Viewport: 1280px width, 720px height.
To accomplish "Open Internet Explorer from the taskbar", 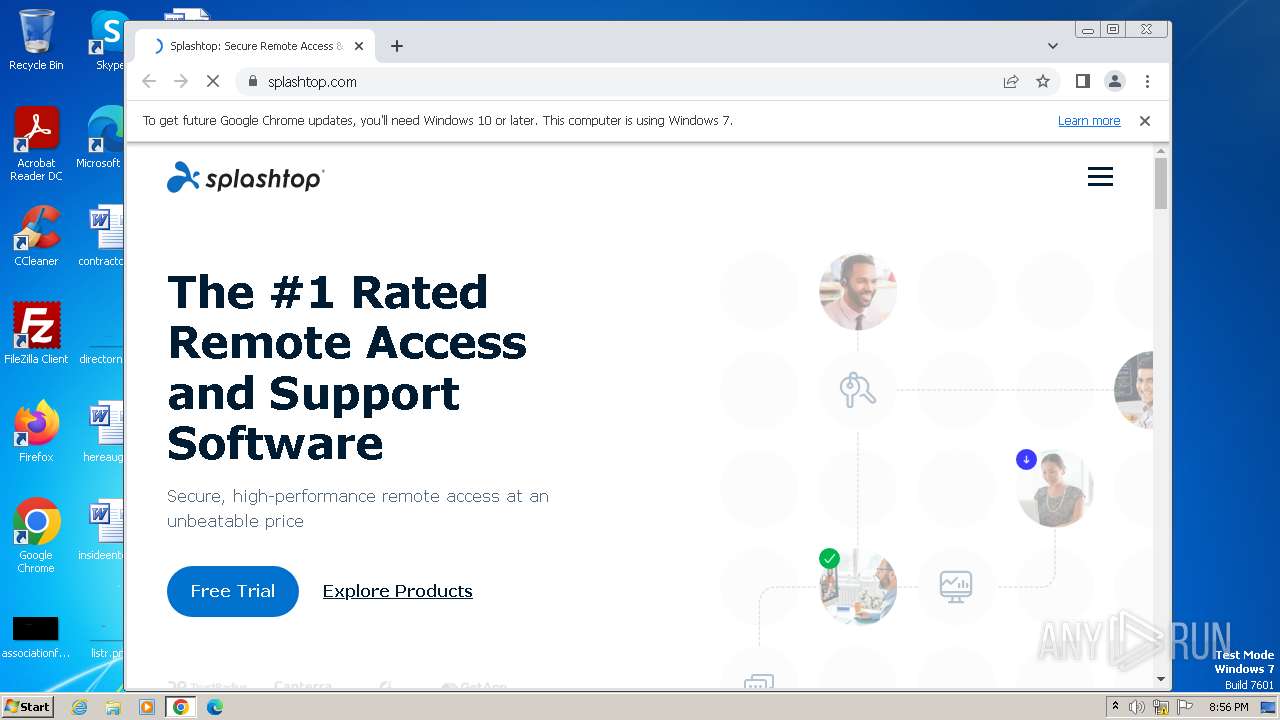I will point(80,707).
